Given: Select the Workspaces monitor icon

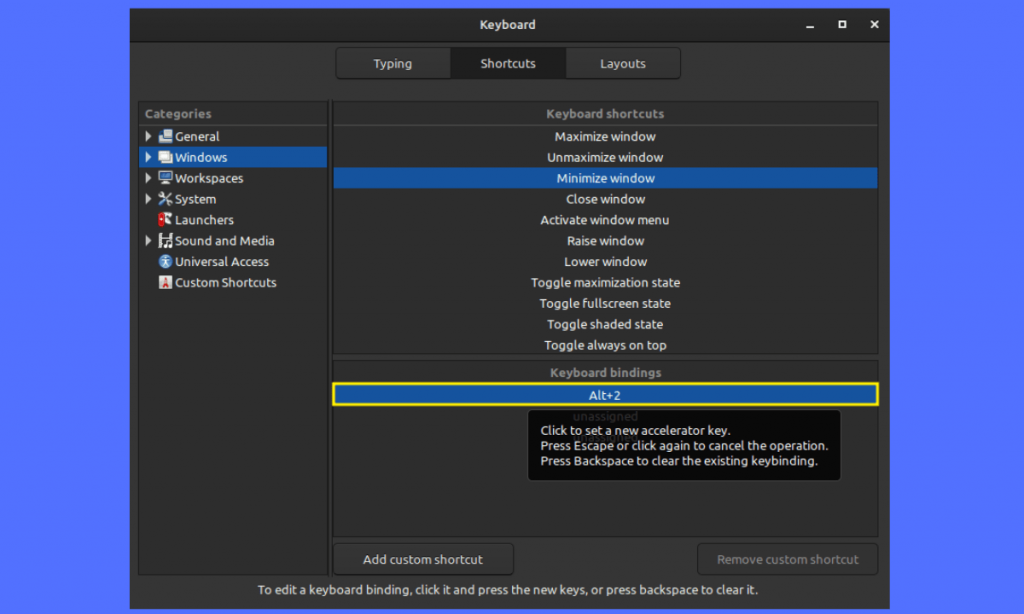Looking at the screenshot, I should click(166, 178).
